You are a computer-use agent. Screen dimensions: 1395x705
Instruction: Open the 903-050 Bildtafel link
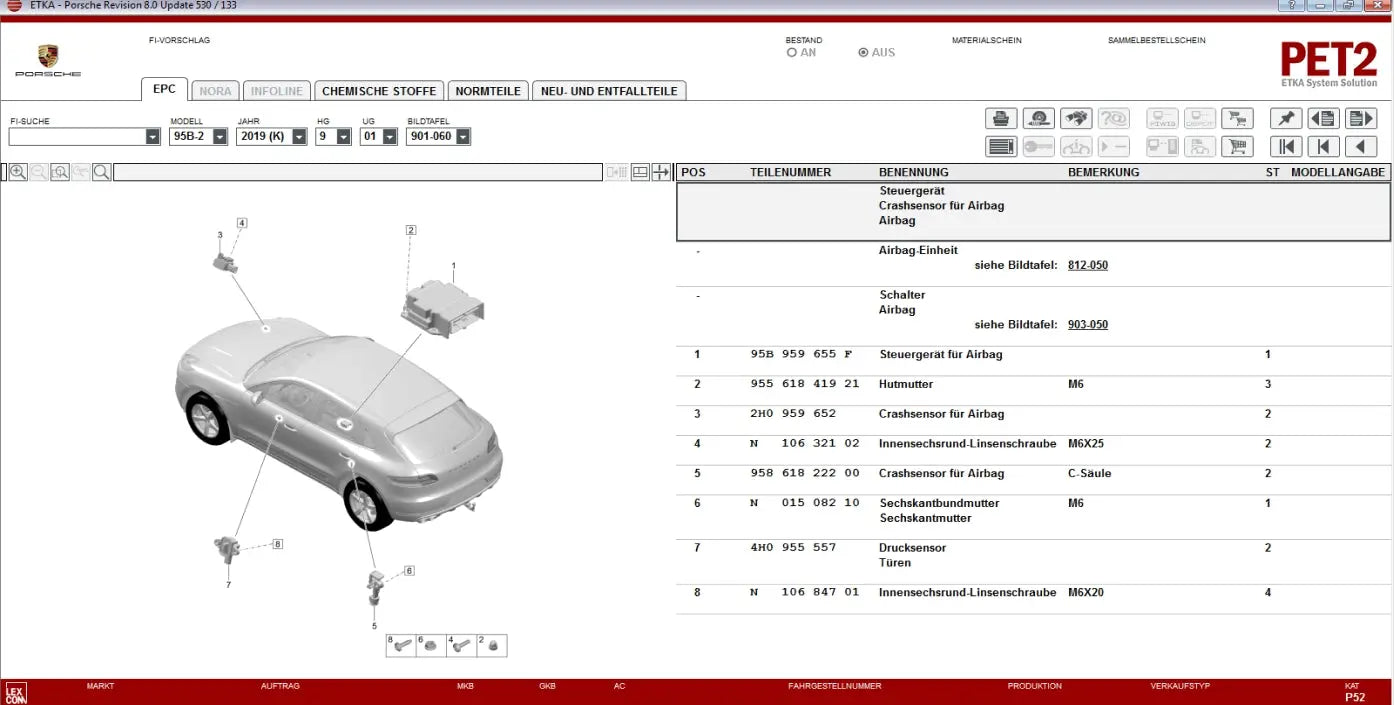click(x=1089, y=324)
